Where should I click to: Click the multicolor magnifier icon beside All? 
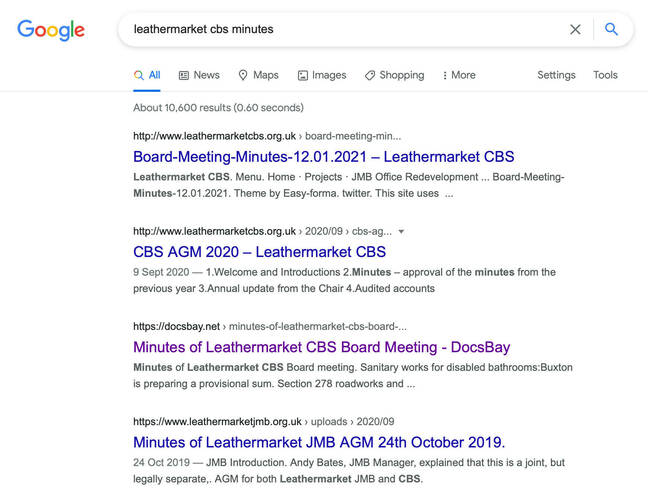[139, 75]
